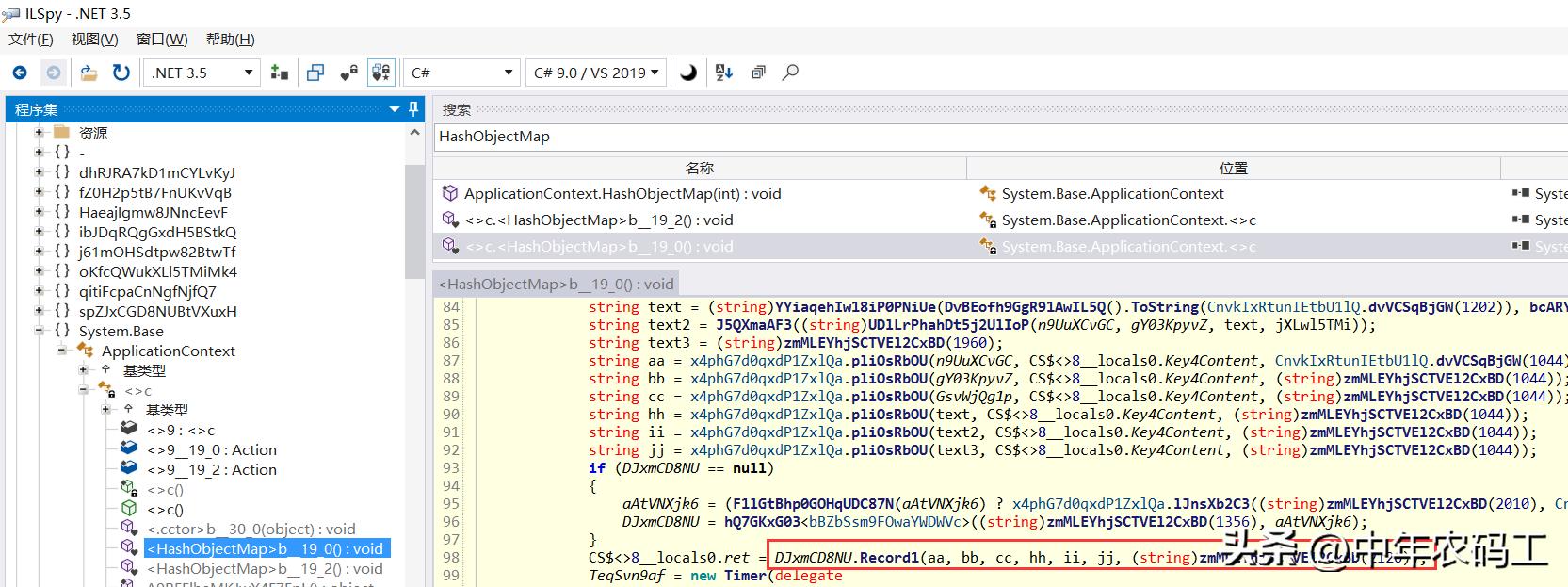Image resolution: width=1568 pixels, height=587 pixels.
Task: Pin the 程序集 panel
Action: [413, 109]
